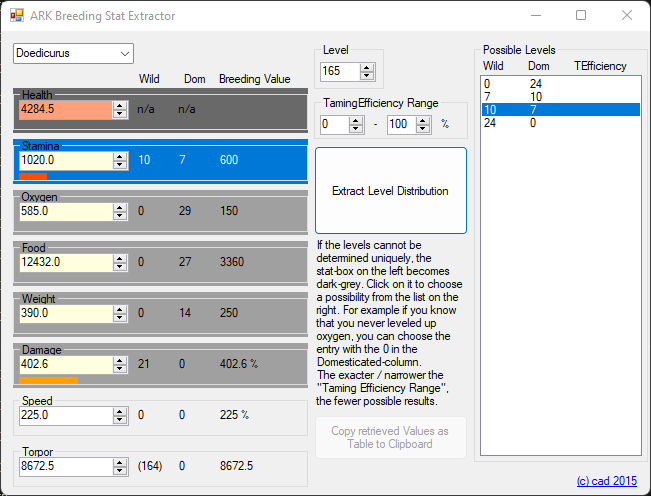Click the Torpor wild level (164)
This screenshot has width=651, height=496.
point(150,466)
